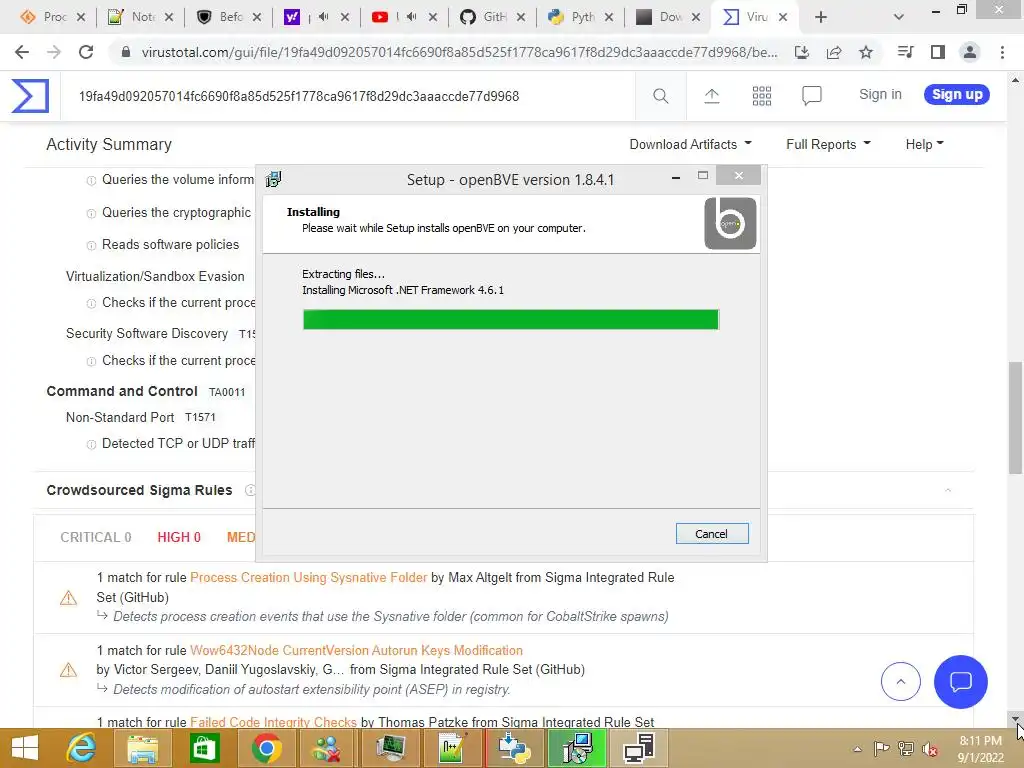Click the setup window title bar installer icon
Screen dimensions: 1024x768
pos(274,179)
